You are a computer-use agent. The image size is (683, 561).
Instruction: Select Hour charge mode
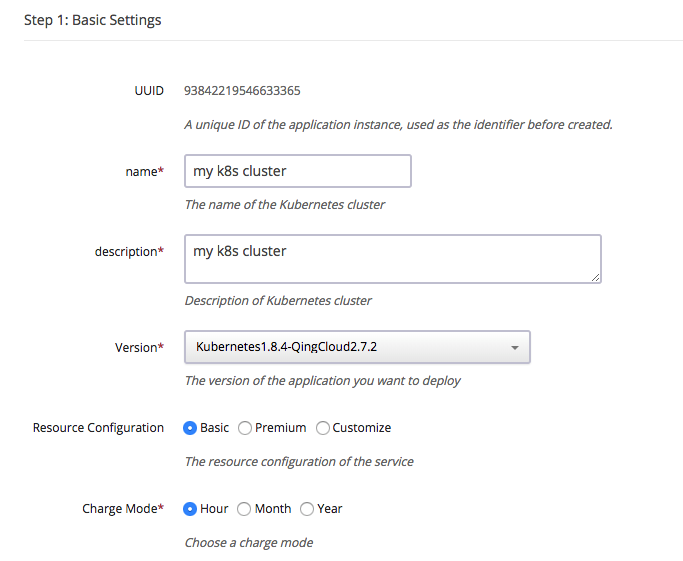tap(190, 509)
